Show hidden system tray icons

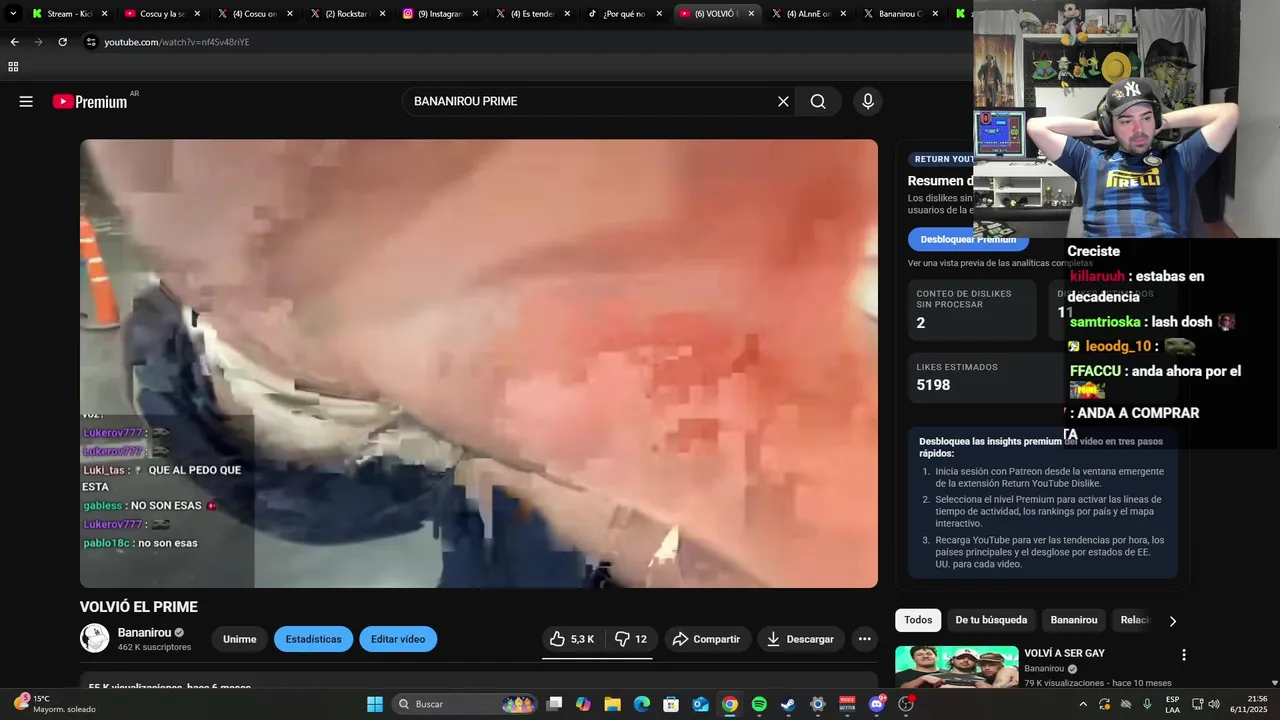tap(1083, 704)
